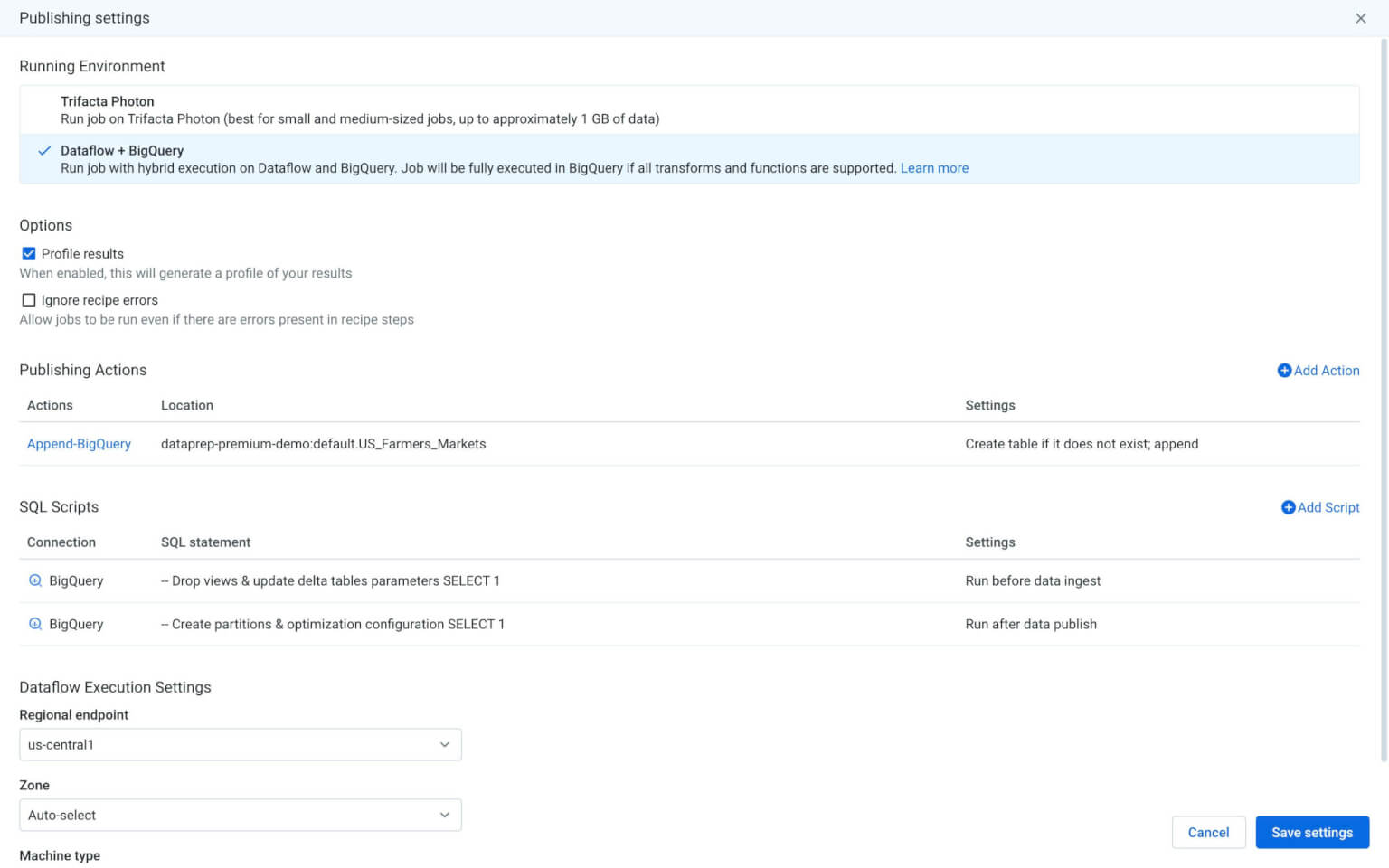Click the plus icon beside Add Action
The height and width of the screenshot is (868, 1389).
pos(1283,371)
